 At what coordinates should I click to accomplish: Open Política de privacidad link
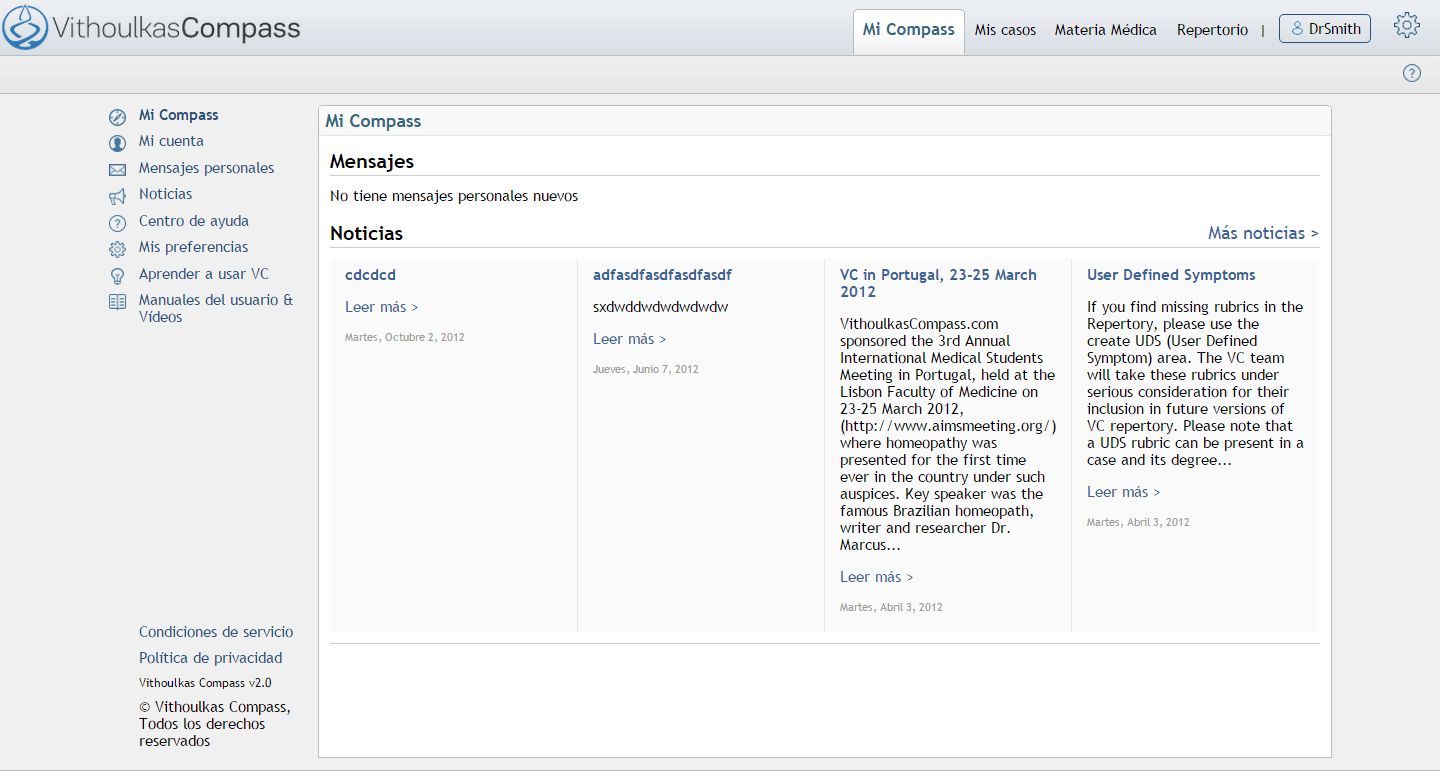(211, 658)
